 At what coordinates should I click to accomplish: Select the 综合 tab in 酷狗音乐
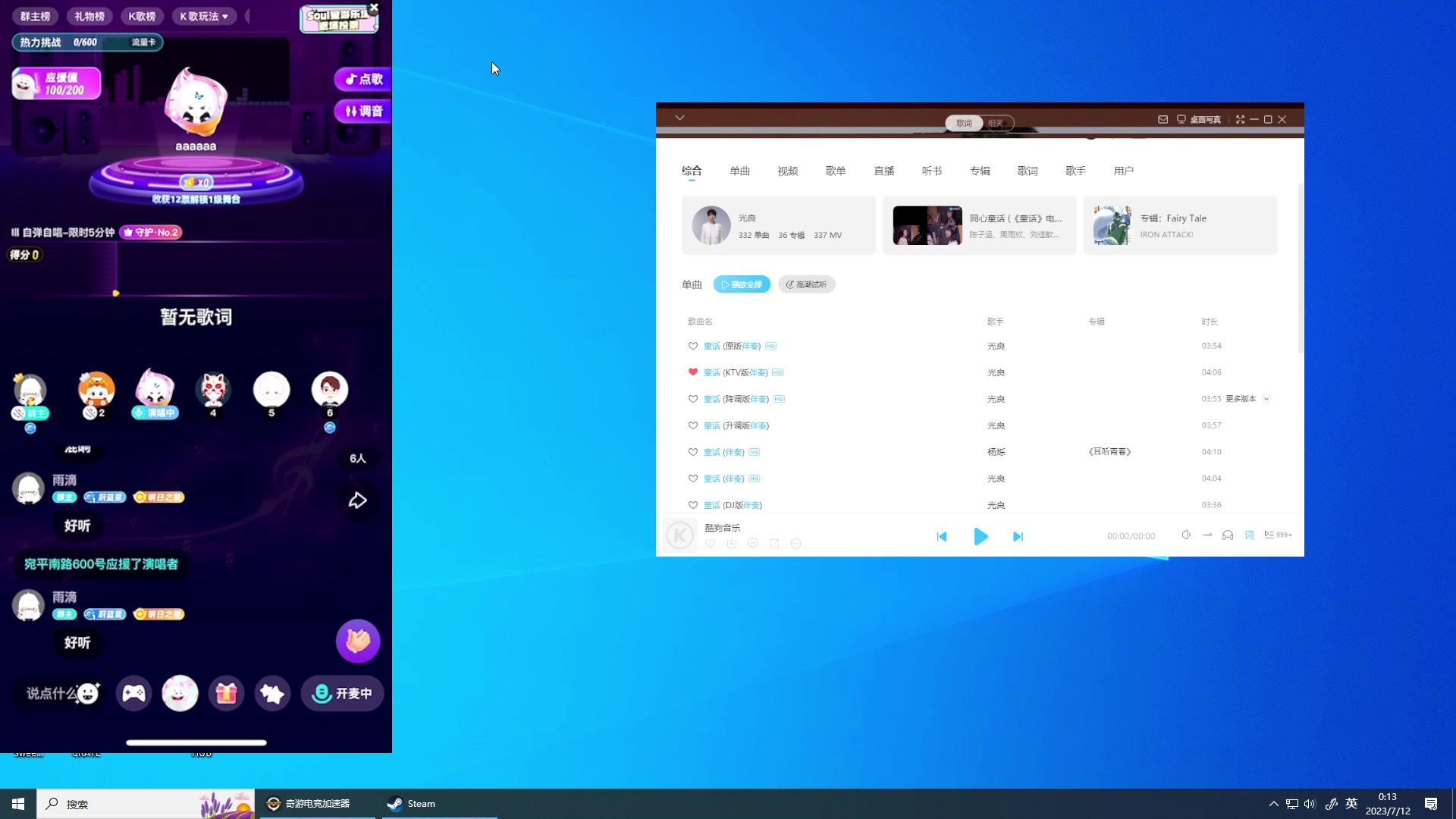[x=692, y=170]
